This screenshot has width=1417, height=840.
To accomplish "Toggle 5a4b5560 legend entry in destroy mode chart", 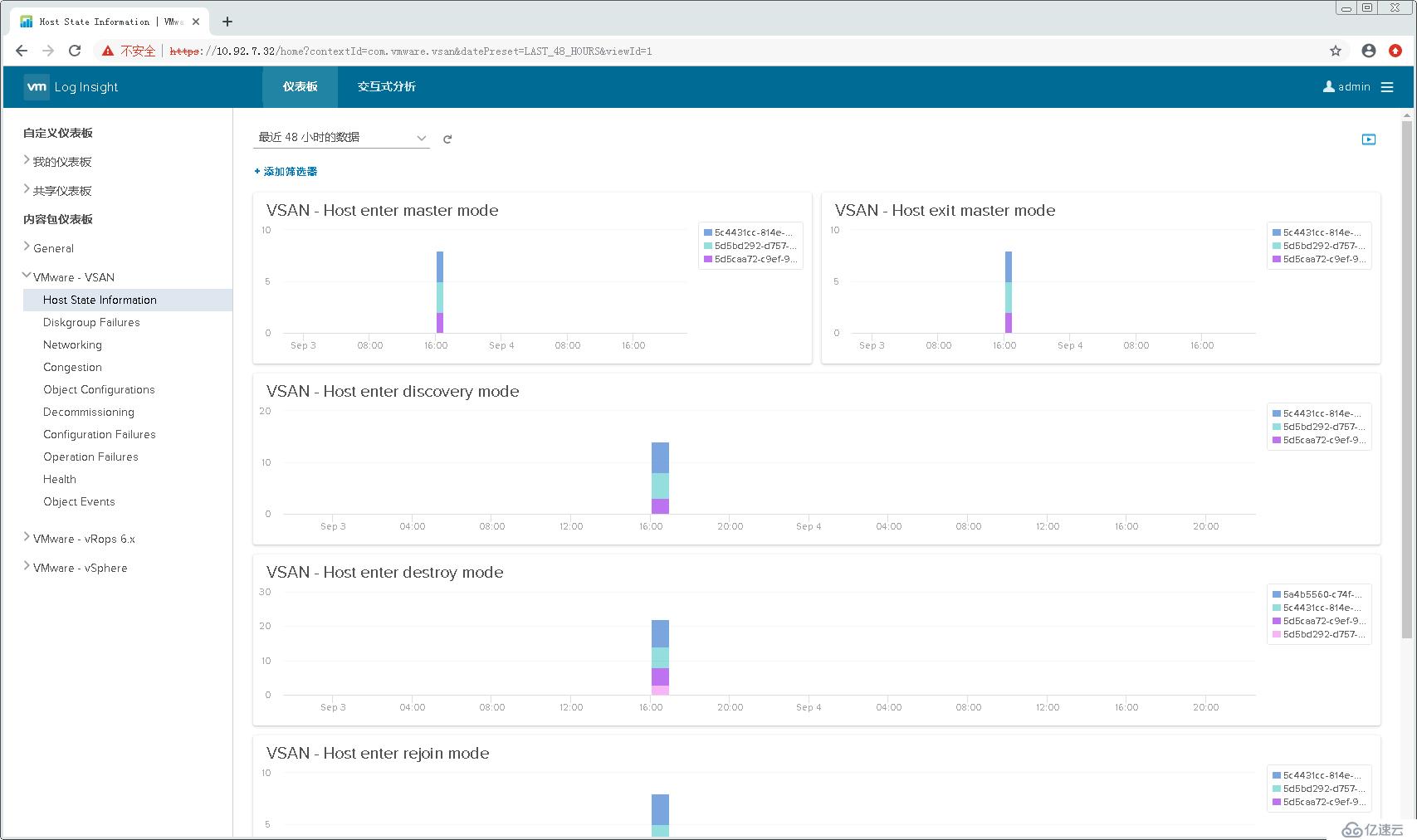I will pyautogui.click(x=1318, y=594).
